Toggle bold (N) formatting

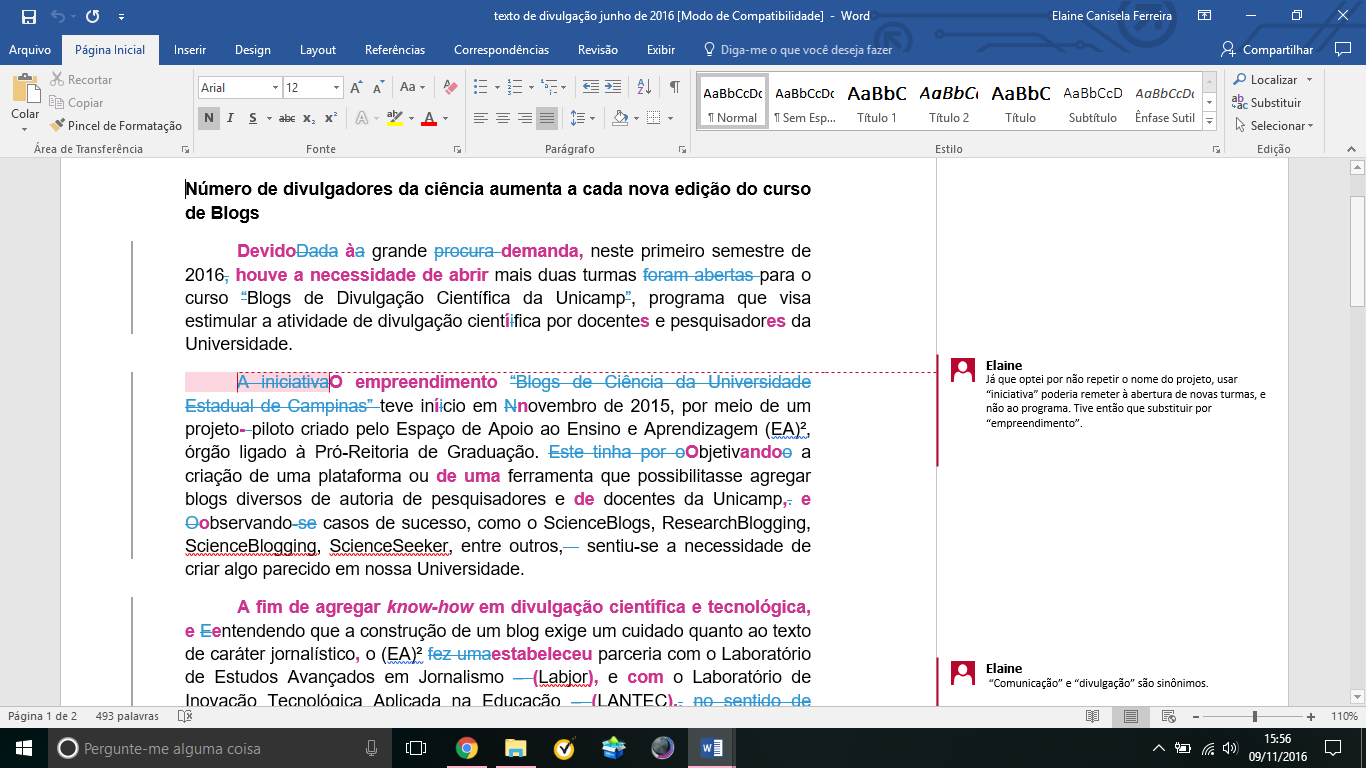[x=208, y=118]
